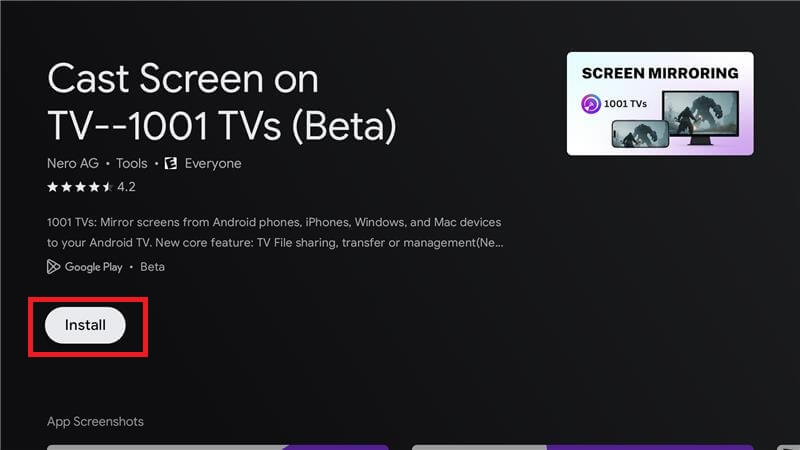Click the 1001 TVs purple logo icon
Screen dimensions: 800x450
(x=591, y=104)
